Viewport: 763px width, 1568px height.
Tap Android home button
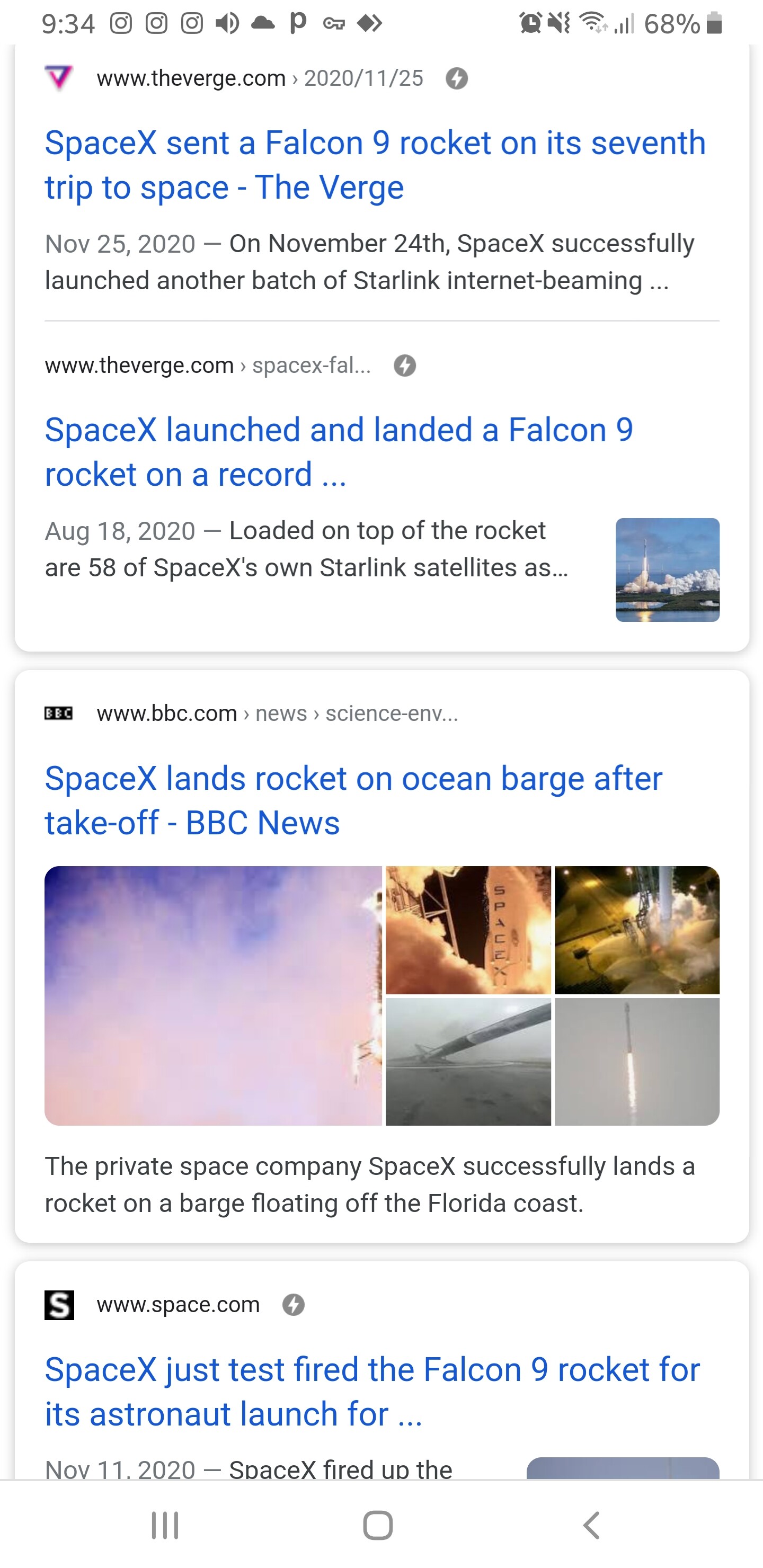[x=378, y=1526]
